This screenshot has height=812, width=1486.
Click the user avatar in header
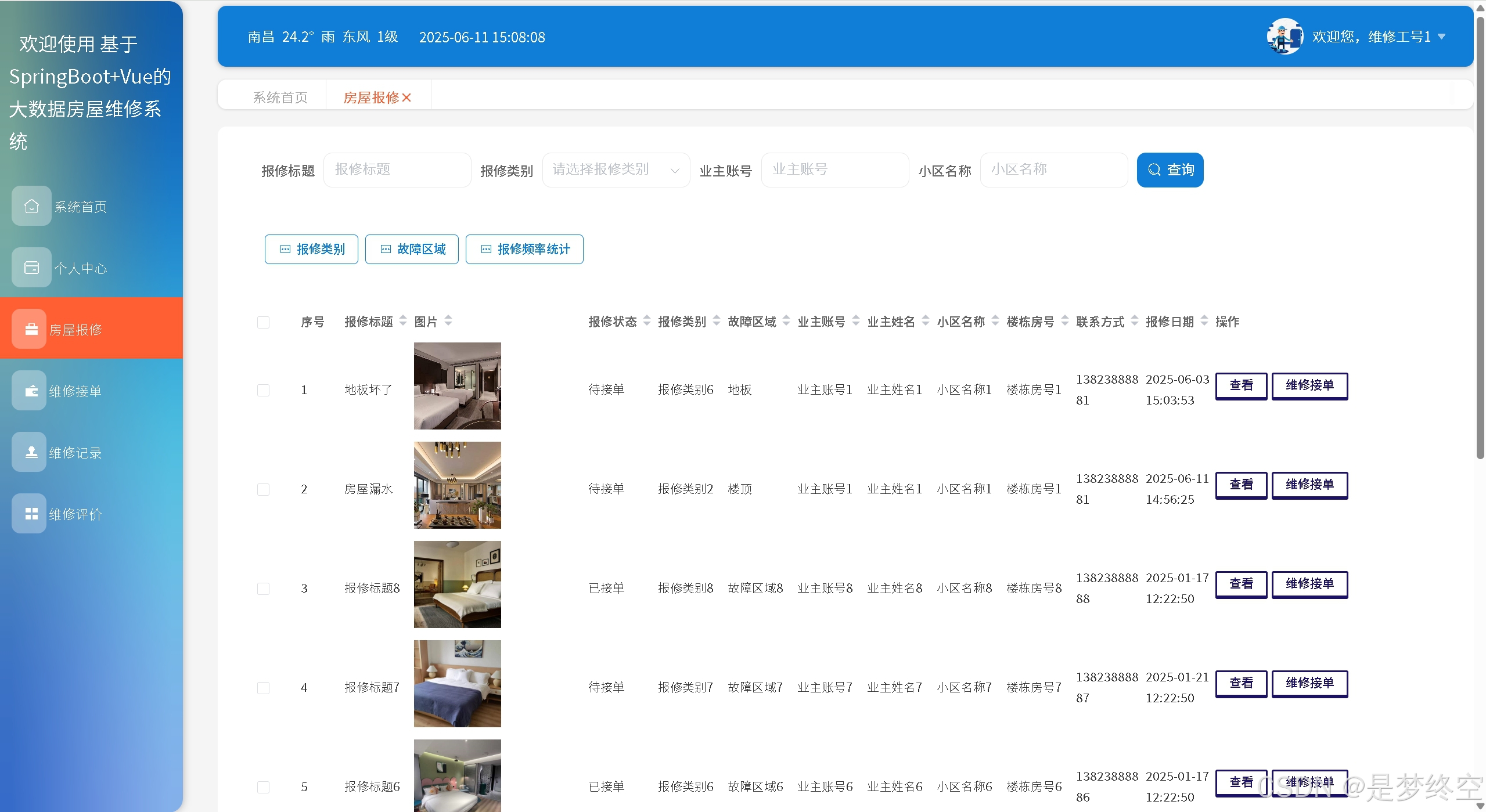pos(1284,37)
